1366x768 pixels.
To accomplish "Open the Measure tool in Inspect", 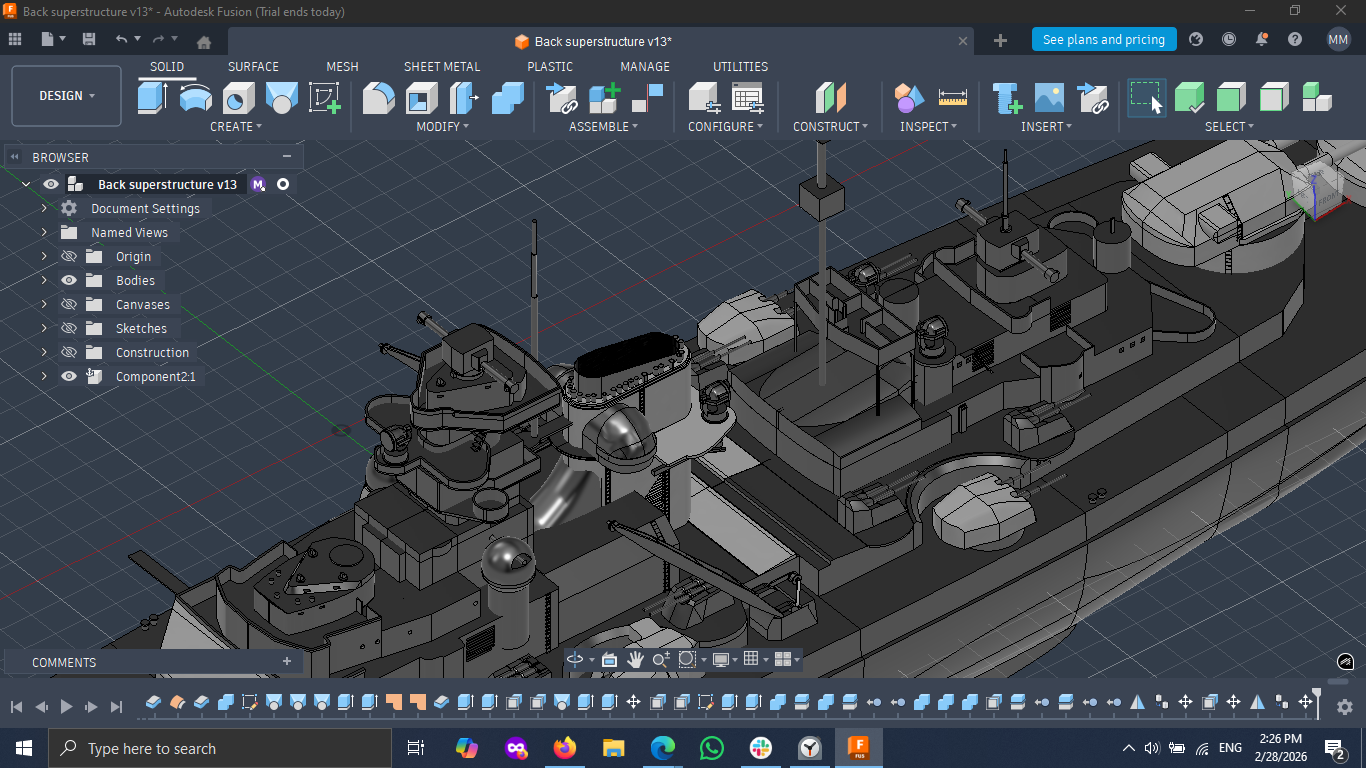I will (x=953, y=98).
